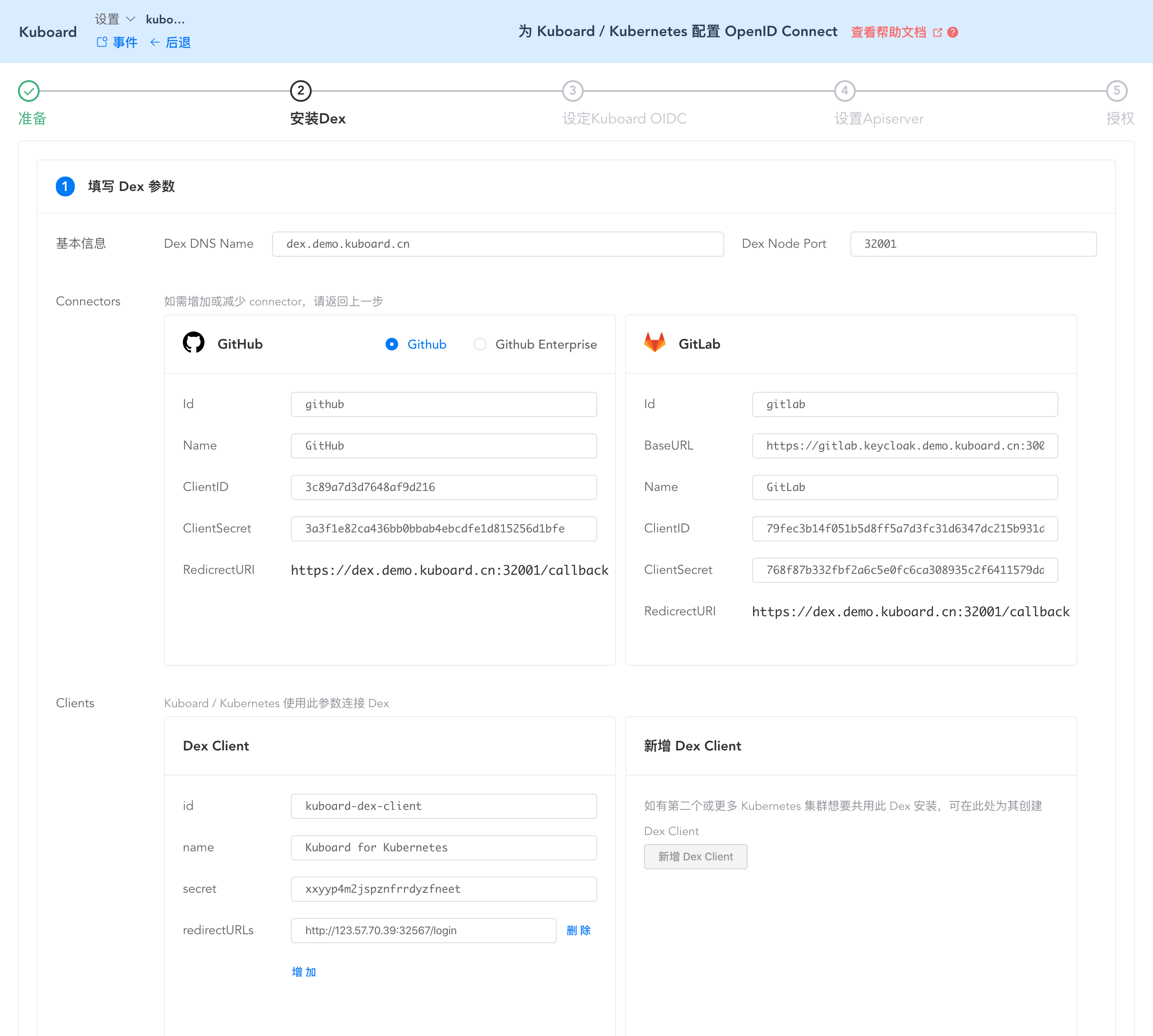Click the Kuboard logo text

coord(48,32)
